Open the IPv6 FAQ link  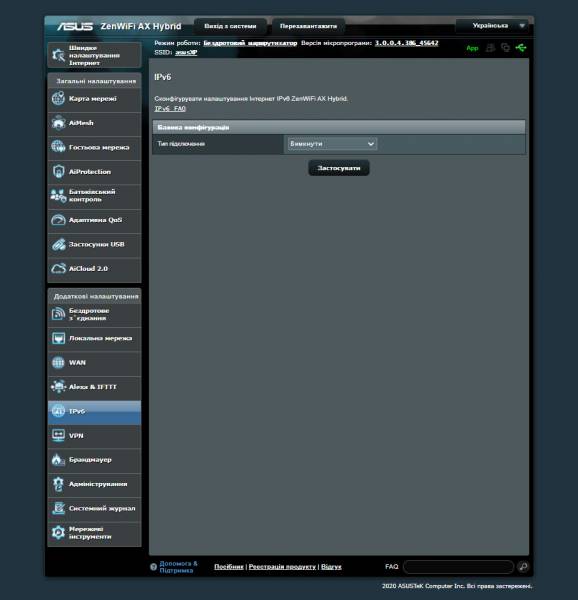point(170,109)
